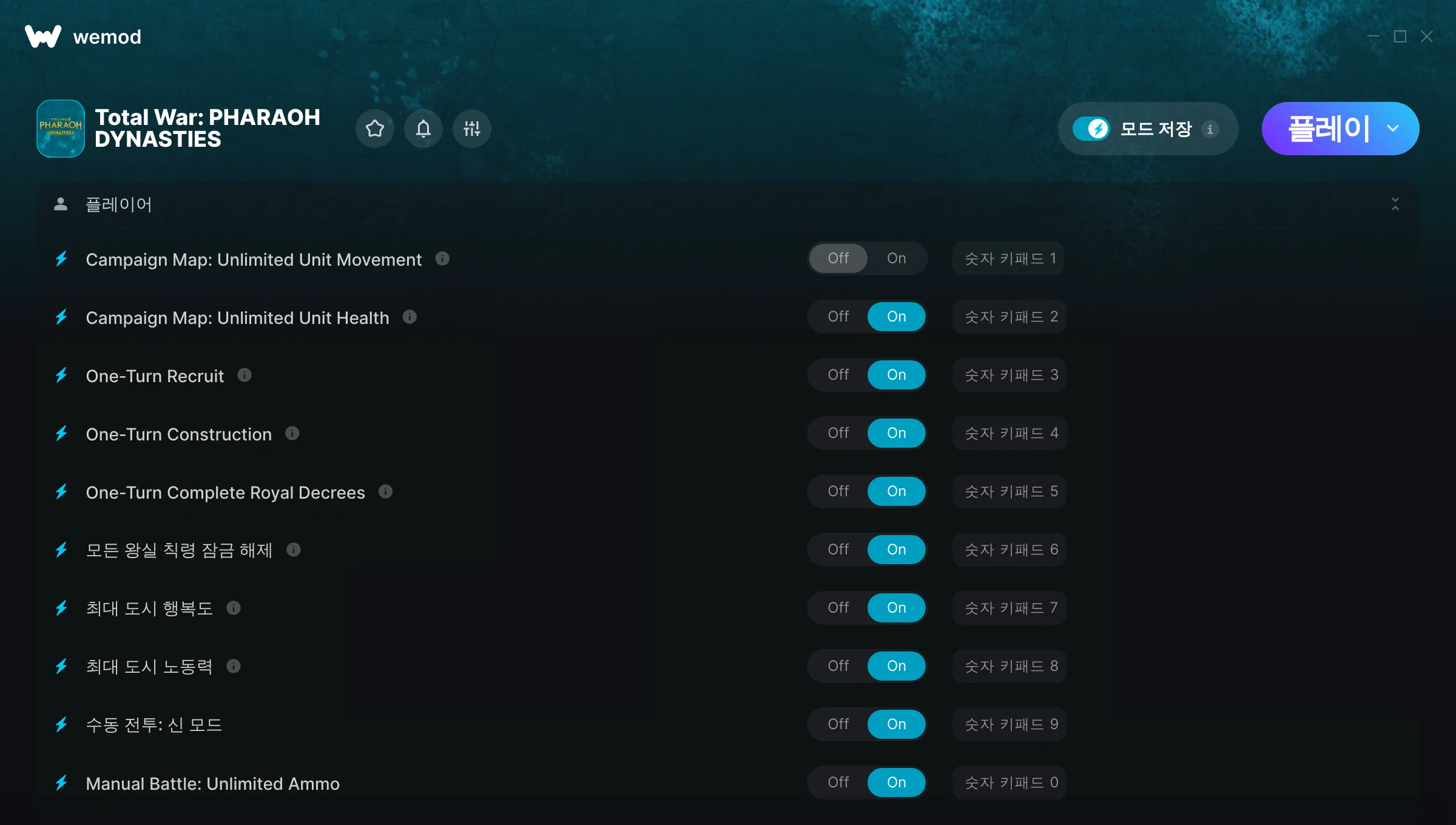1456x825 pixels.
Task: Toggle the 모드 저장 switch
Action: 1091,129
